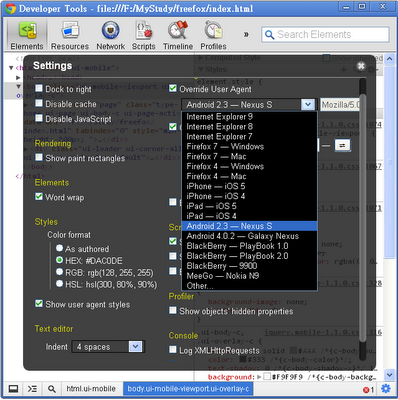The image size is (398, 400).
Task: Enable Dock to right checkbox
Action: tap(39, 88)
